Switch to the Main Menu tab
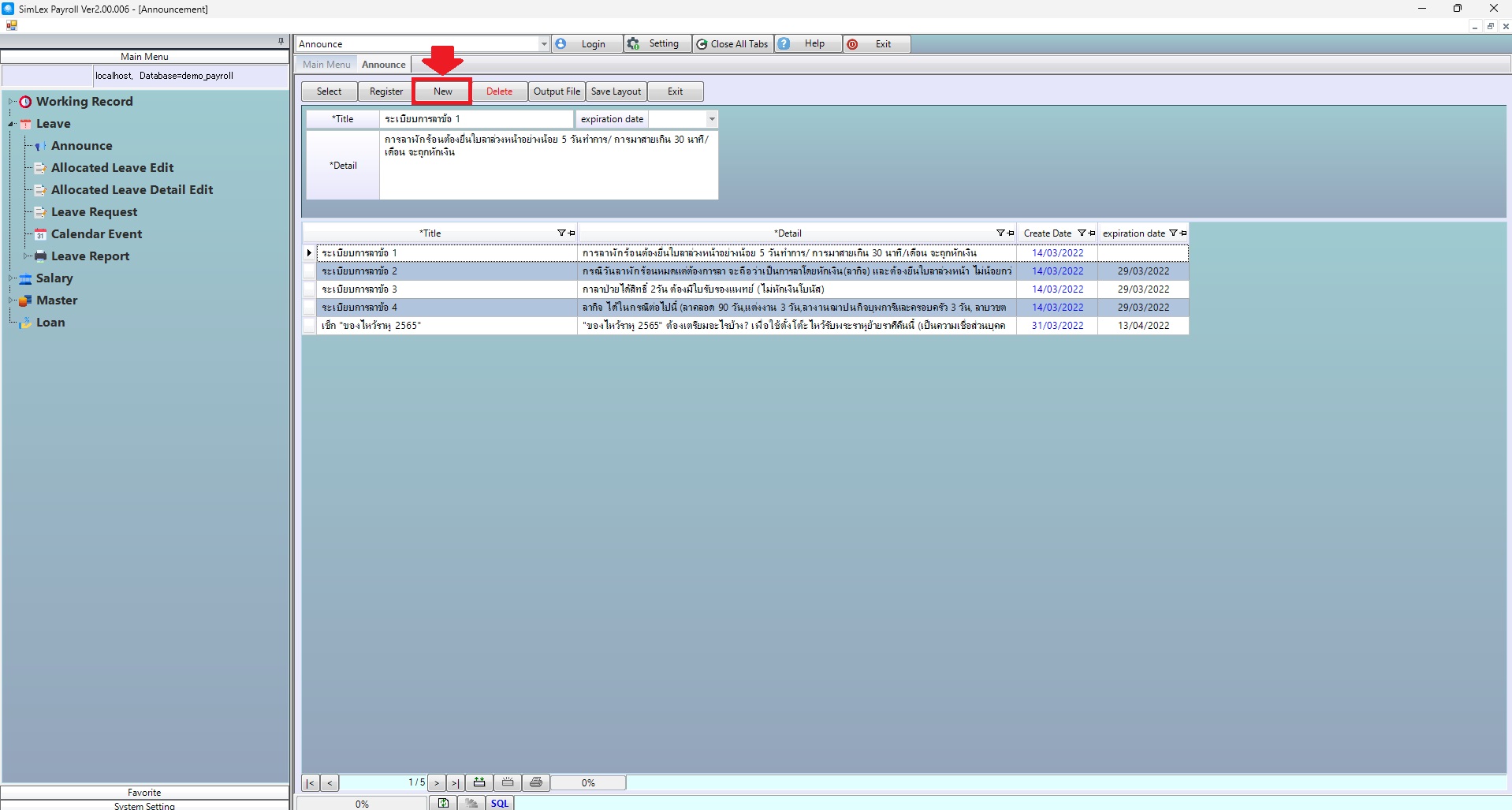The image size is (1512, 810). (326, 65)
